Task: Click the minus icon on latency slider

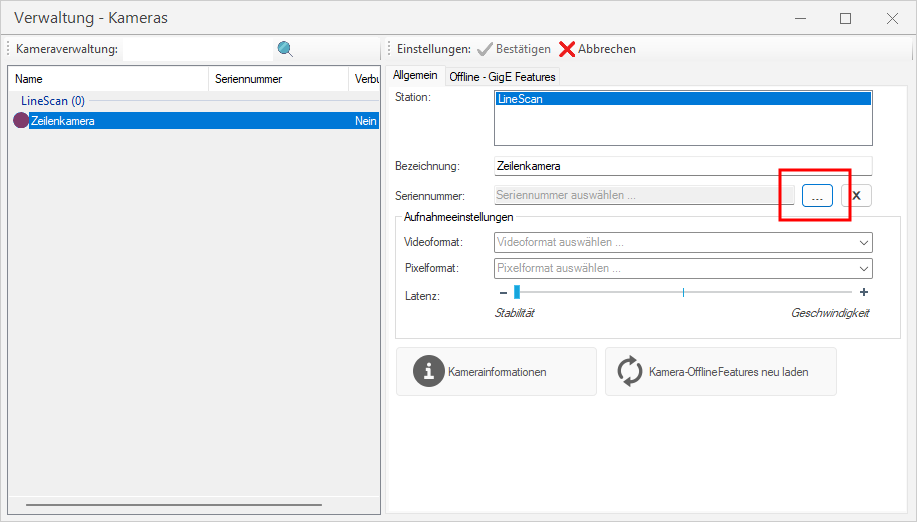Action: 503,292
